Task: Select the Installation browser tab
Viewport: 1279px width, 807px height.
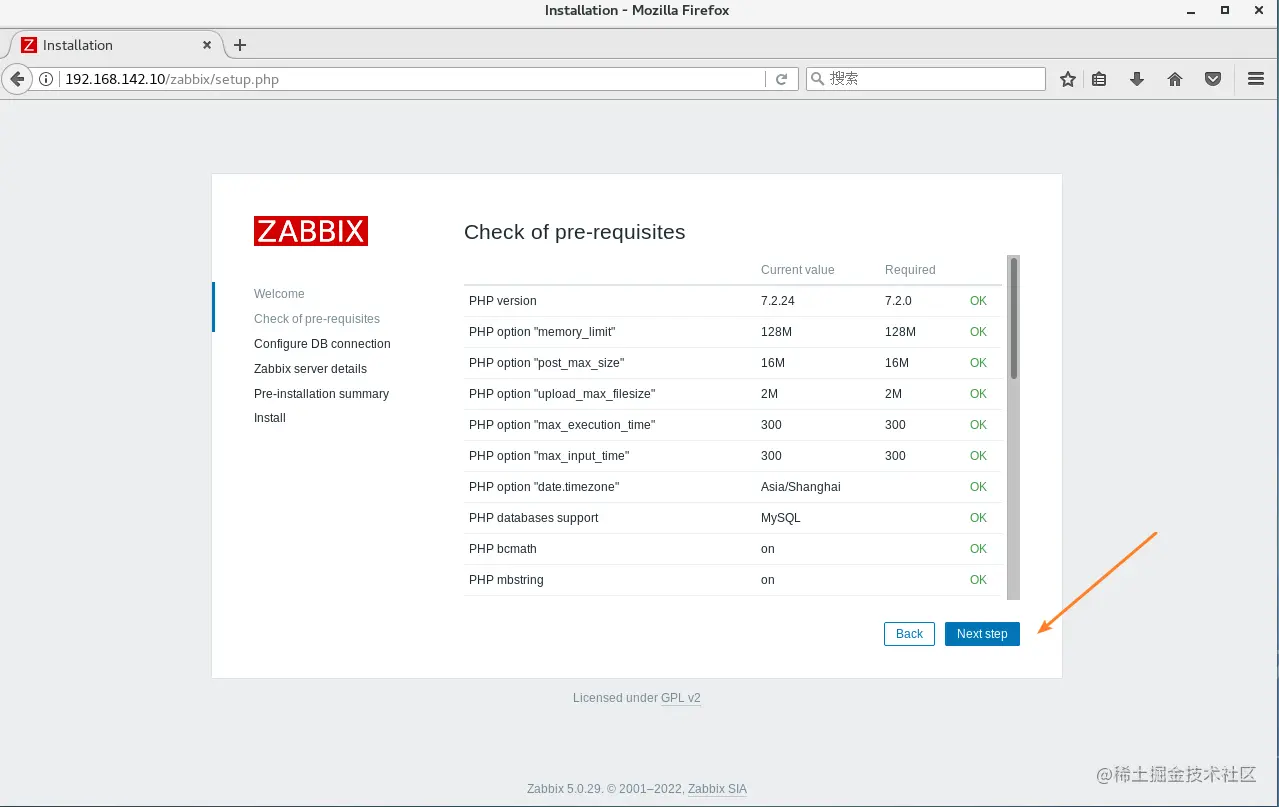Action: pyautogui.click(x=117, y=45)
